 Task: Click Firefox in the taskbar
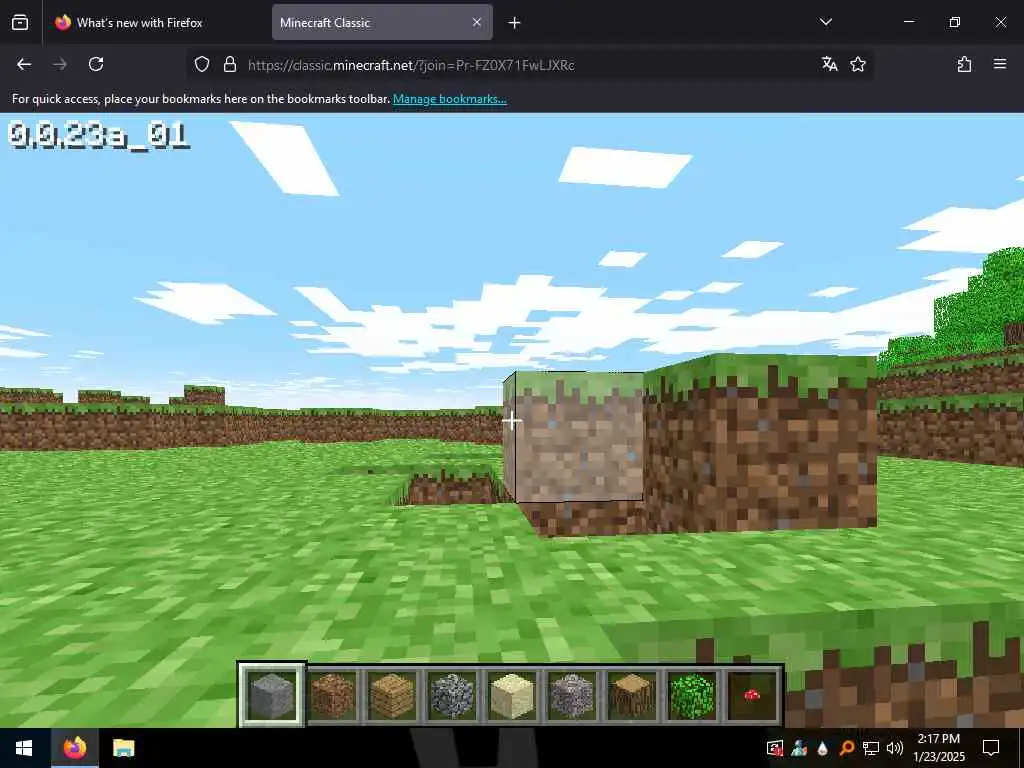click(x=74, y=748)
